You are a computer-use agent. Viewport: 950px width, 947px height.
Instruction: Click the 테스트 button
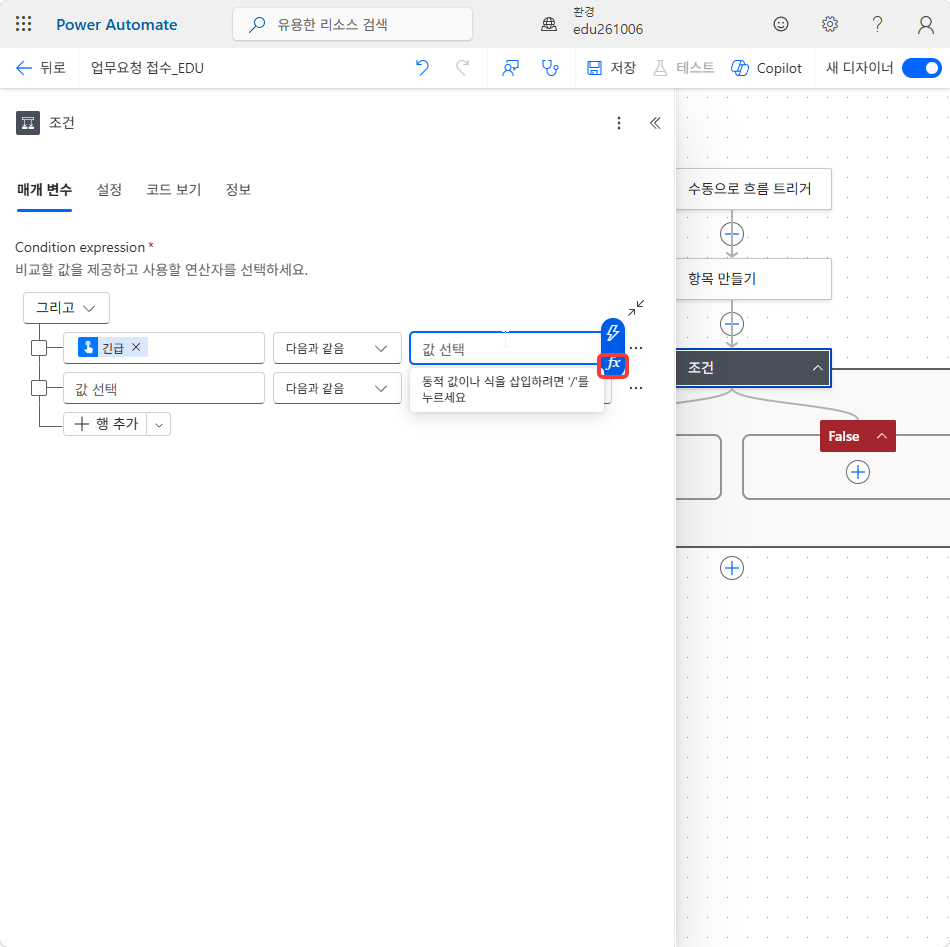pos(683,68)
